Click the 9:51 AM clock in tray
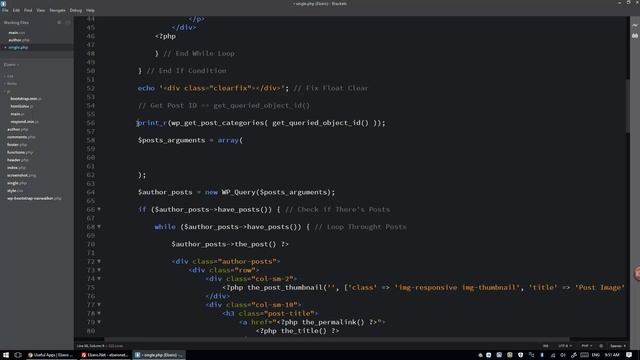The width and height of the screenshot is (640, 360). pos(612,355)
